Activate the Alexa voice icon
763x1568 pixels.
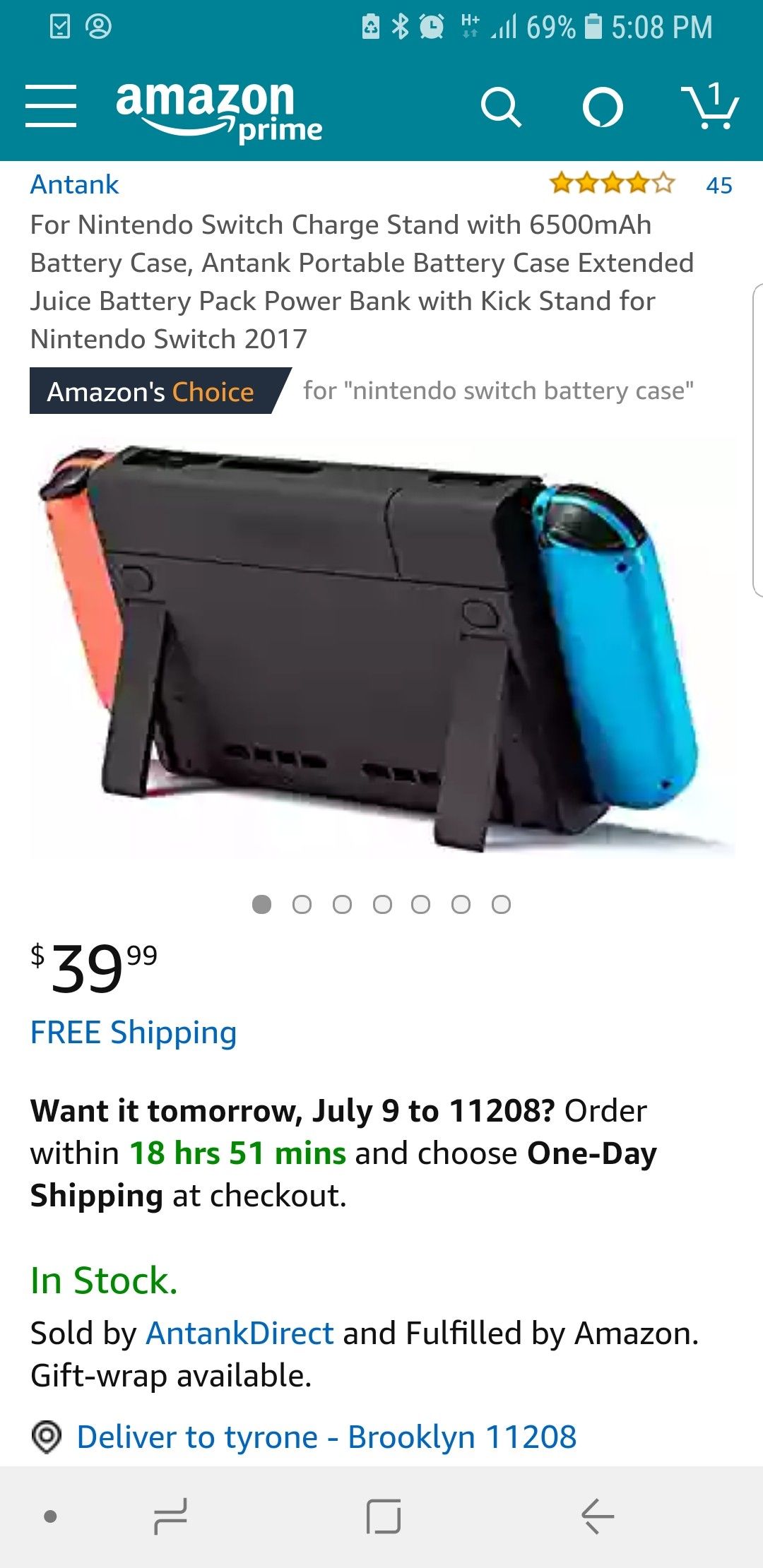tap(603, 107)
